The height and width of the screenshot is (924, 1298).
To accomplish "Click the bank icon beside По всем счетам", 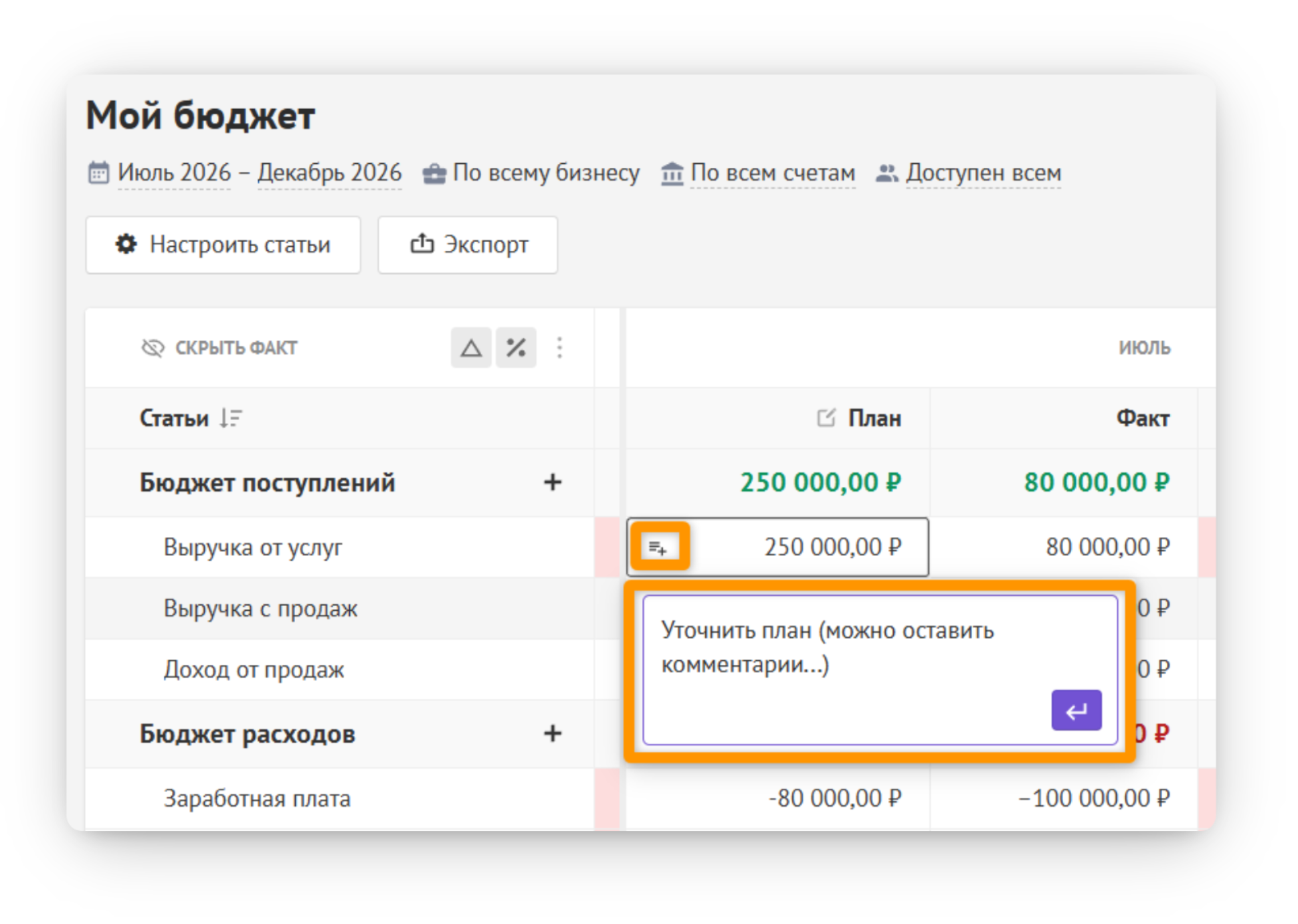I will (x=672, y=173).
